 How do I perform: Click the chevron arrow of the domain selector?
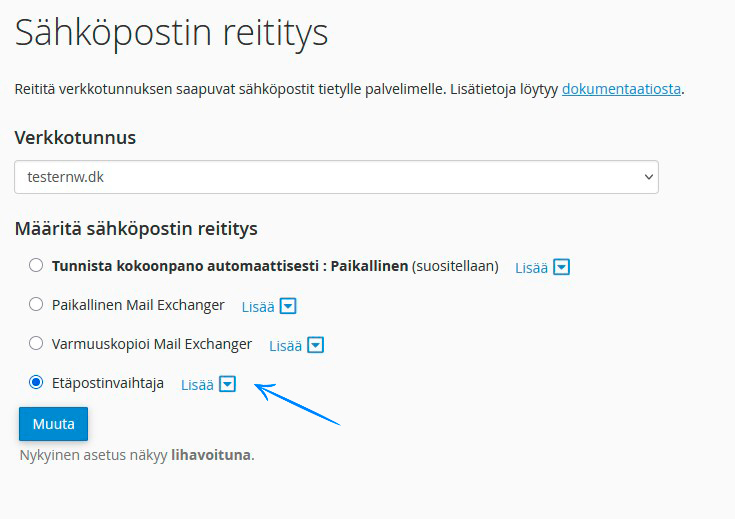[649, 177]
